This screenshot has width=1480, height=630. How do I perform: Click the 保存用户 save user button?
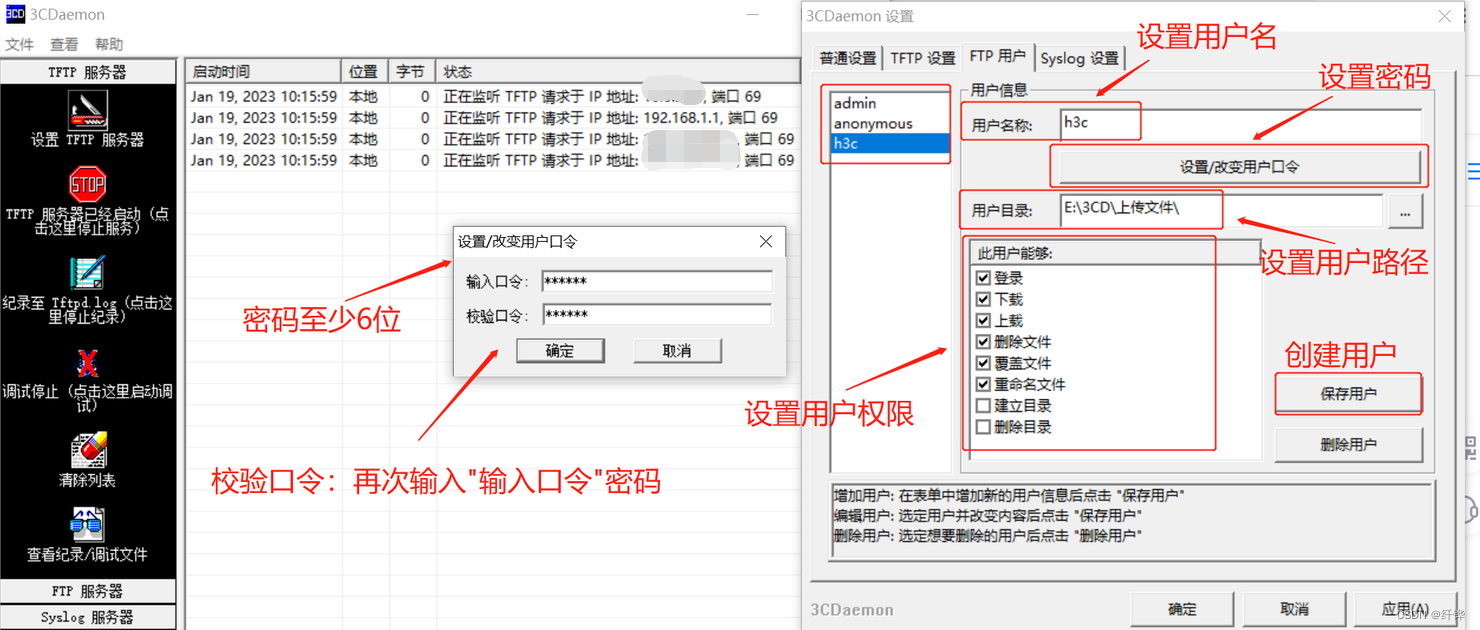click(1348, 393)
